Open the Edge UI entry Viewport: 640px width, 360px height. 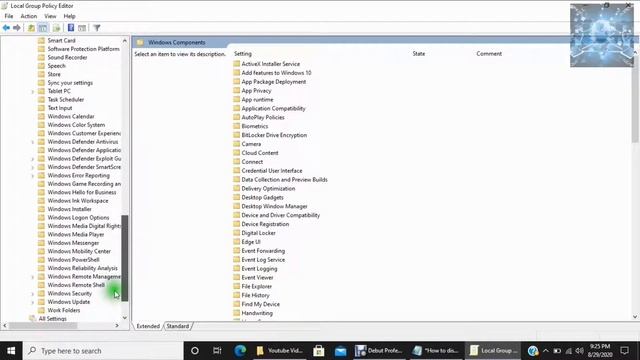(x=251, y=242)
